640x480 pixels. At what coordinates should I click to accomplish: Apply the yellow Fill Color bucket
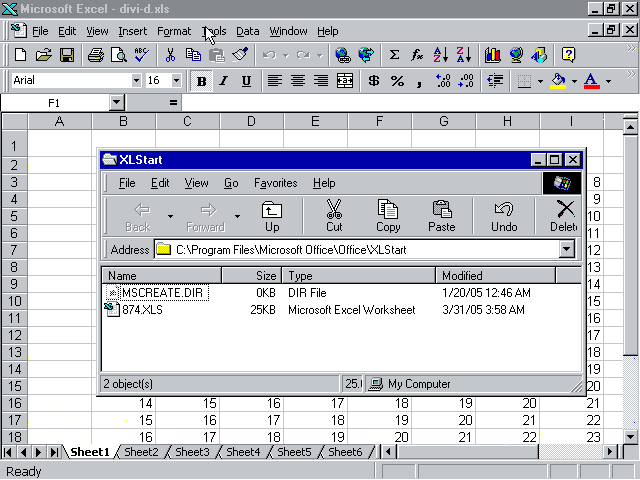point(558,81)
